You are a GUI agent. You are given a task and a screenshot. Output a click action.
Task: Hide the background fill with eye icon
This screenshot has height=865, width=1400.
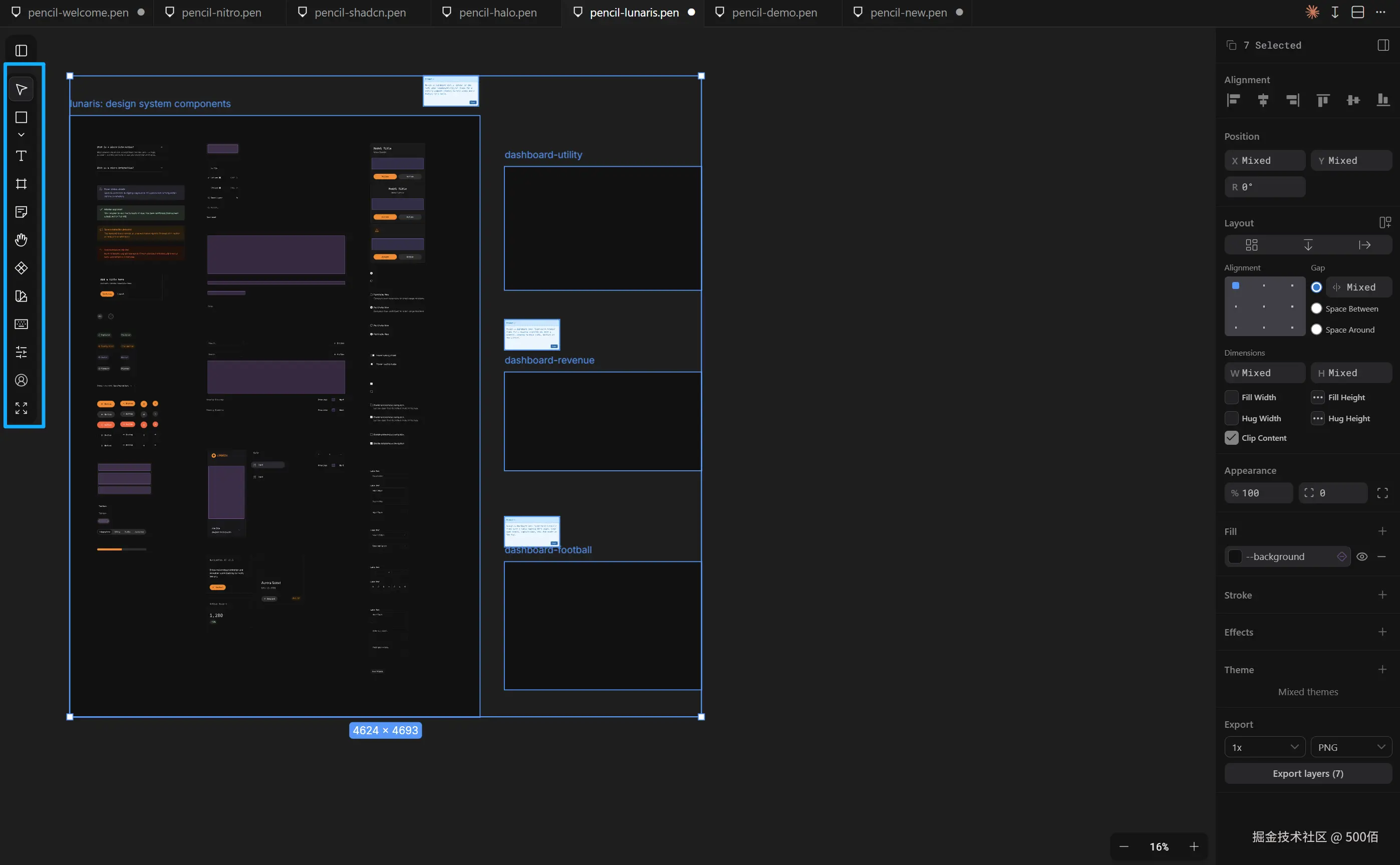tap(1361, 556)
